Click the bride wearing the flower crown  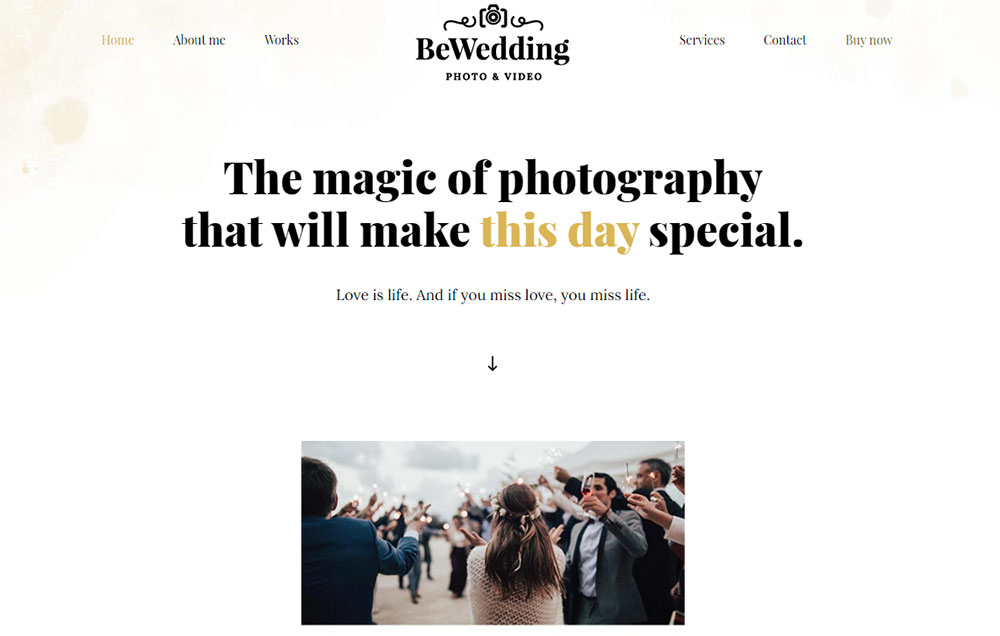tap(518, 555)
